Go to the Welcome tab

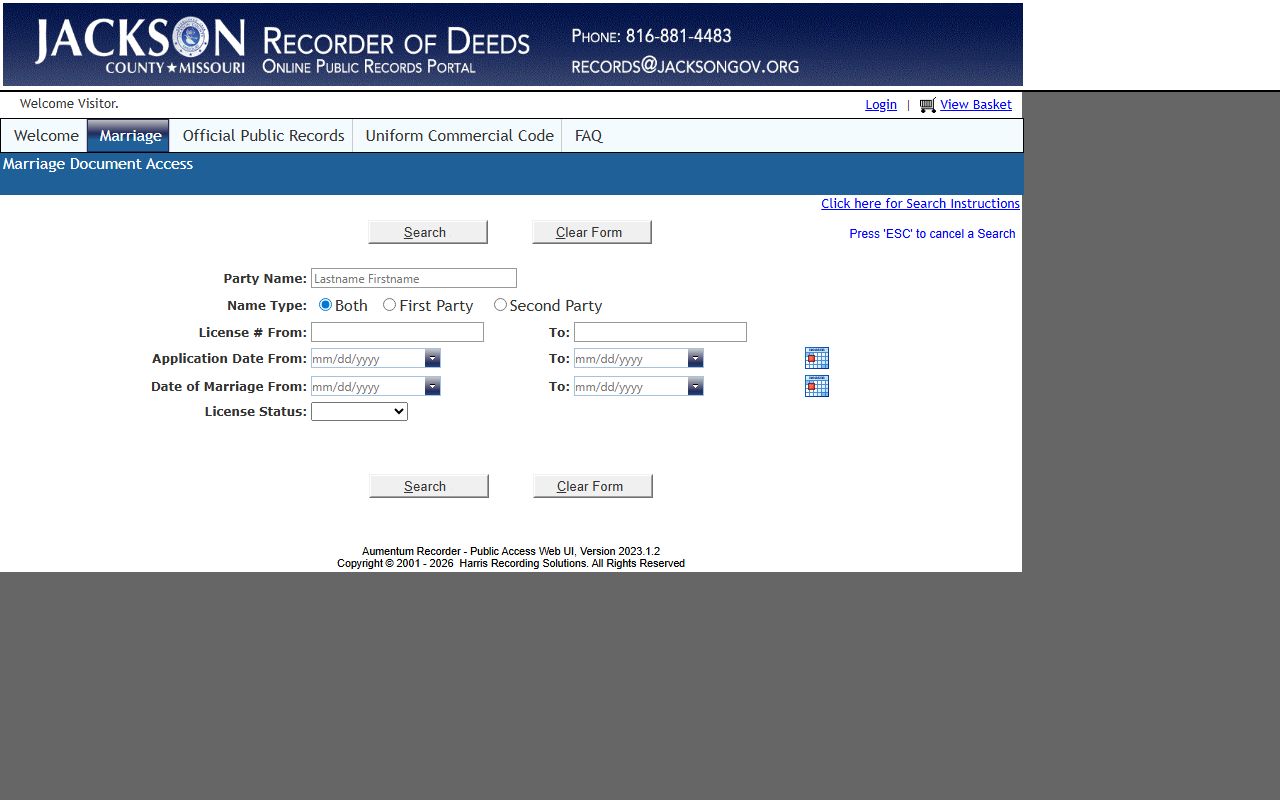pyautogui.click(x=46, y=135)
